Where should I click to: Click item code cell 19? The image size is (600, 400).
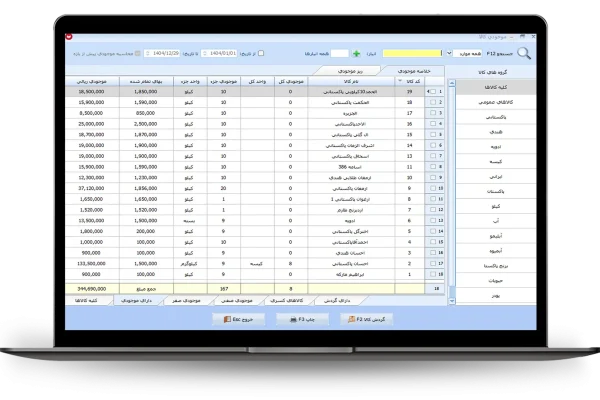click(x=409, y=91)
